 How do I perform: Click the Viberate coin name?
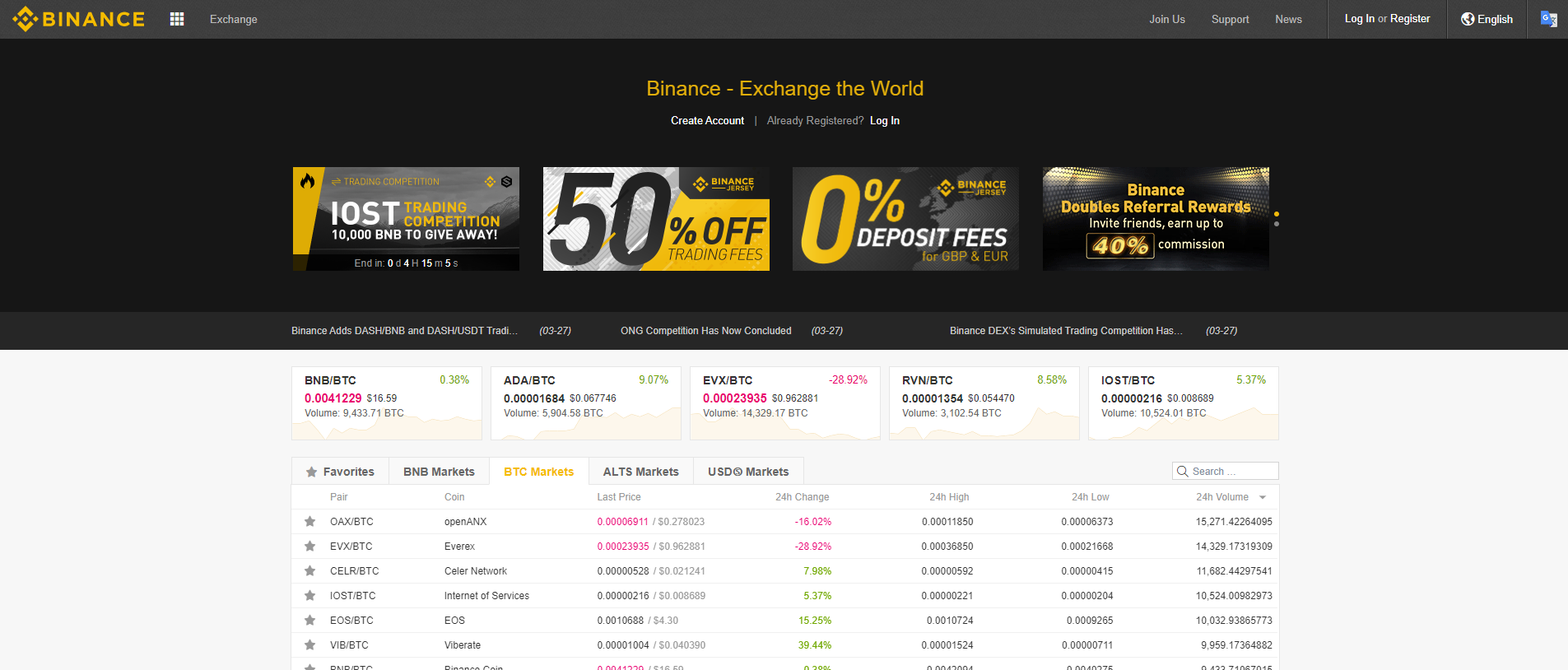click(x=463, y=645)
